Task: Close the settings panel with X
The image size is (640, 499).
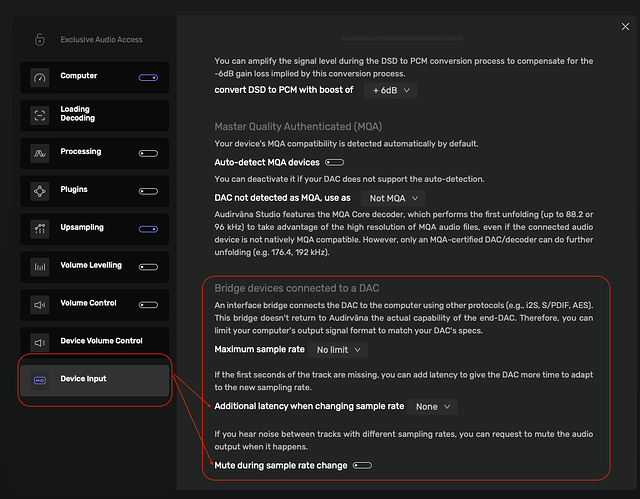Action: click(625, 27)
